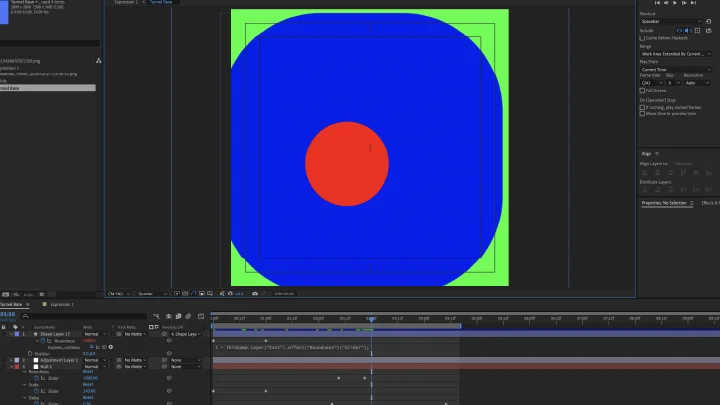The image size is (720, 405).
Task: Open viewer resolution Quarter dropdown
Action: (152, 294)
